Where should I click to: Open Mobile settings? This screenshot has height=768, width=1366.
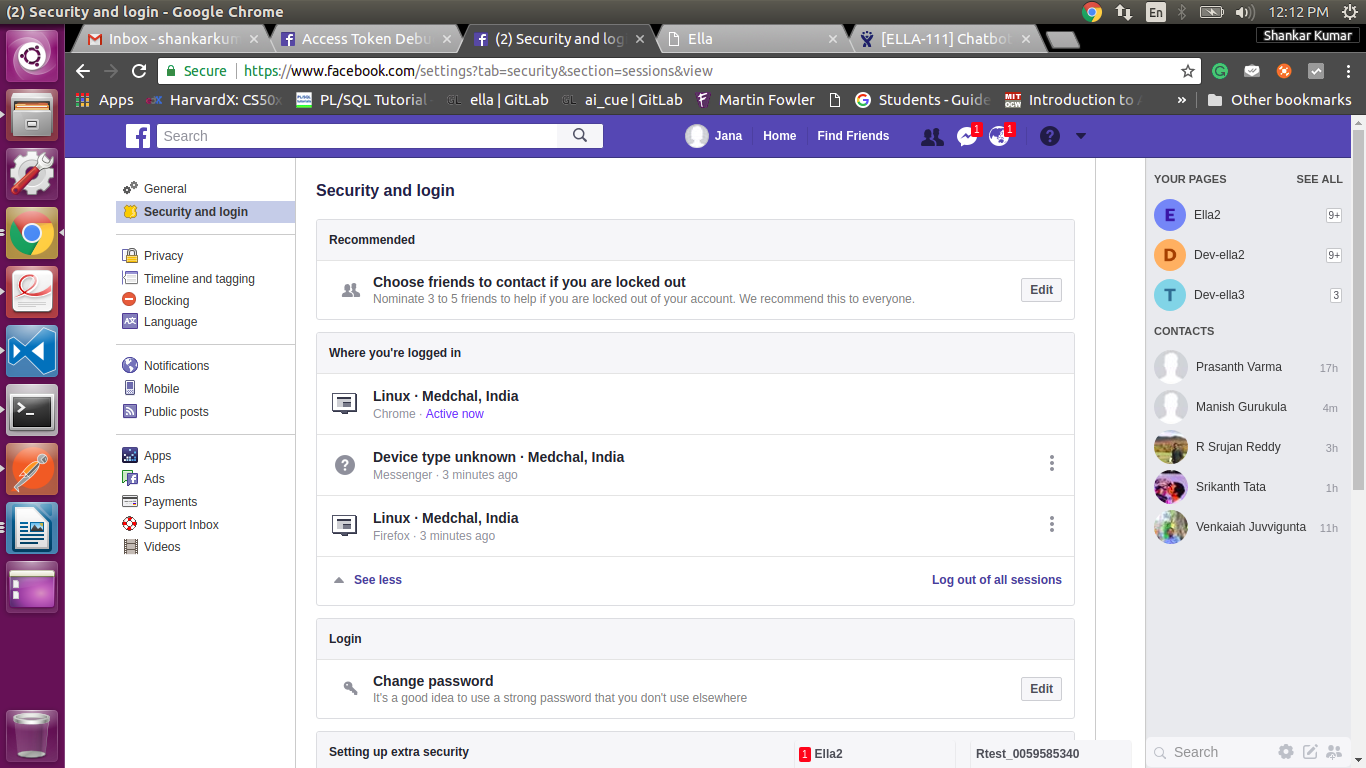(161, 389)
